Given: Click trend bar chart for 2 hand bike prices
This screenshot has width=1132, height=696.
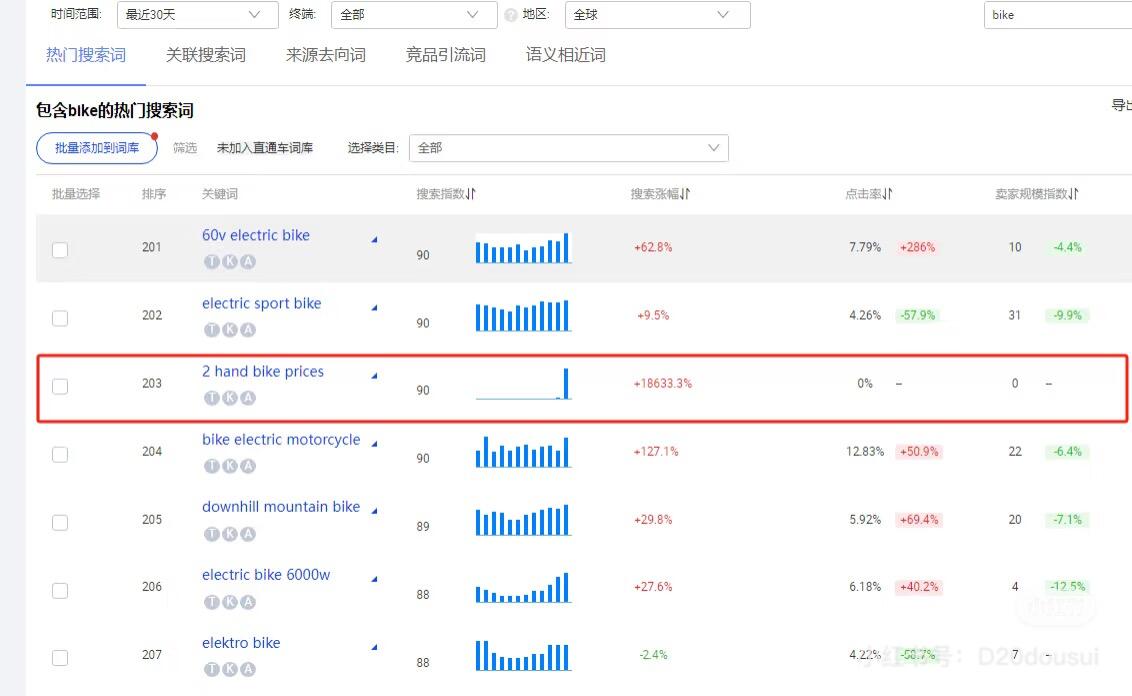Looking at the screenshot, I should [x=523, y=383].
